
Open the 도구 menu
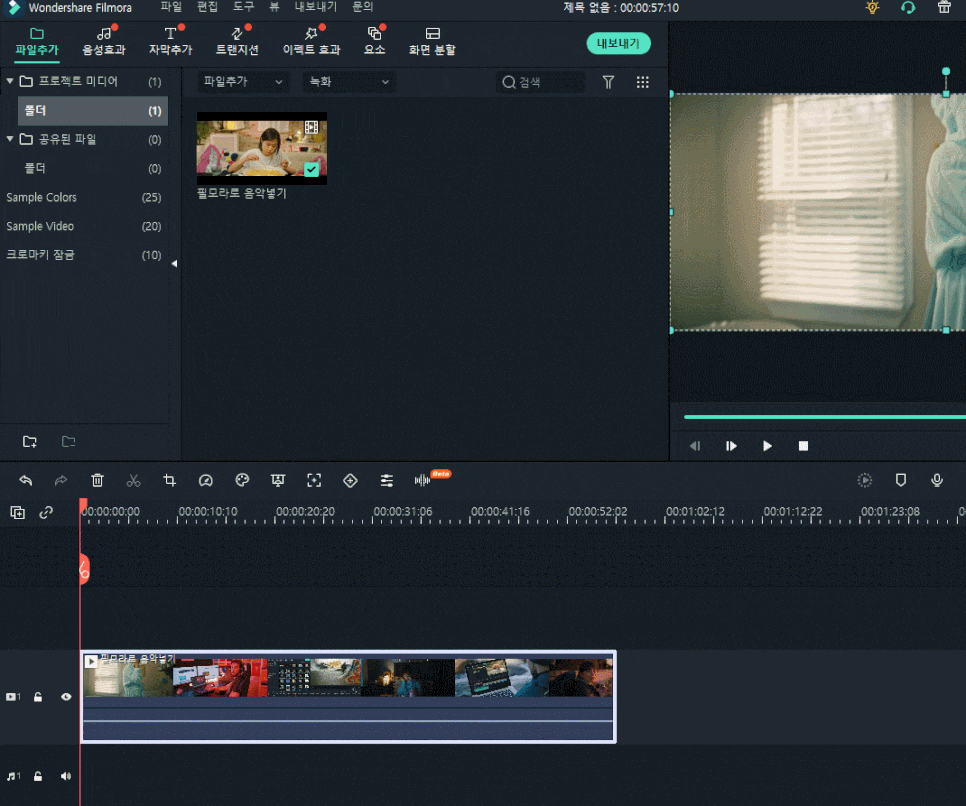tap(243, 7)
